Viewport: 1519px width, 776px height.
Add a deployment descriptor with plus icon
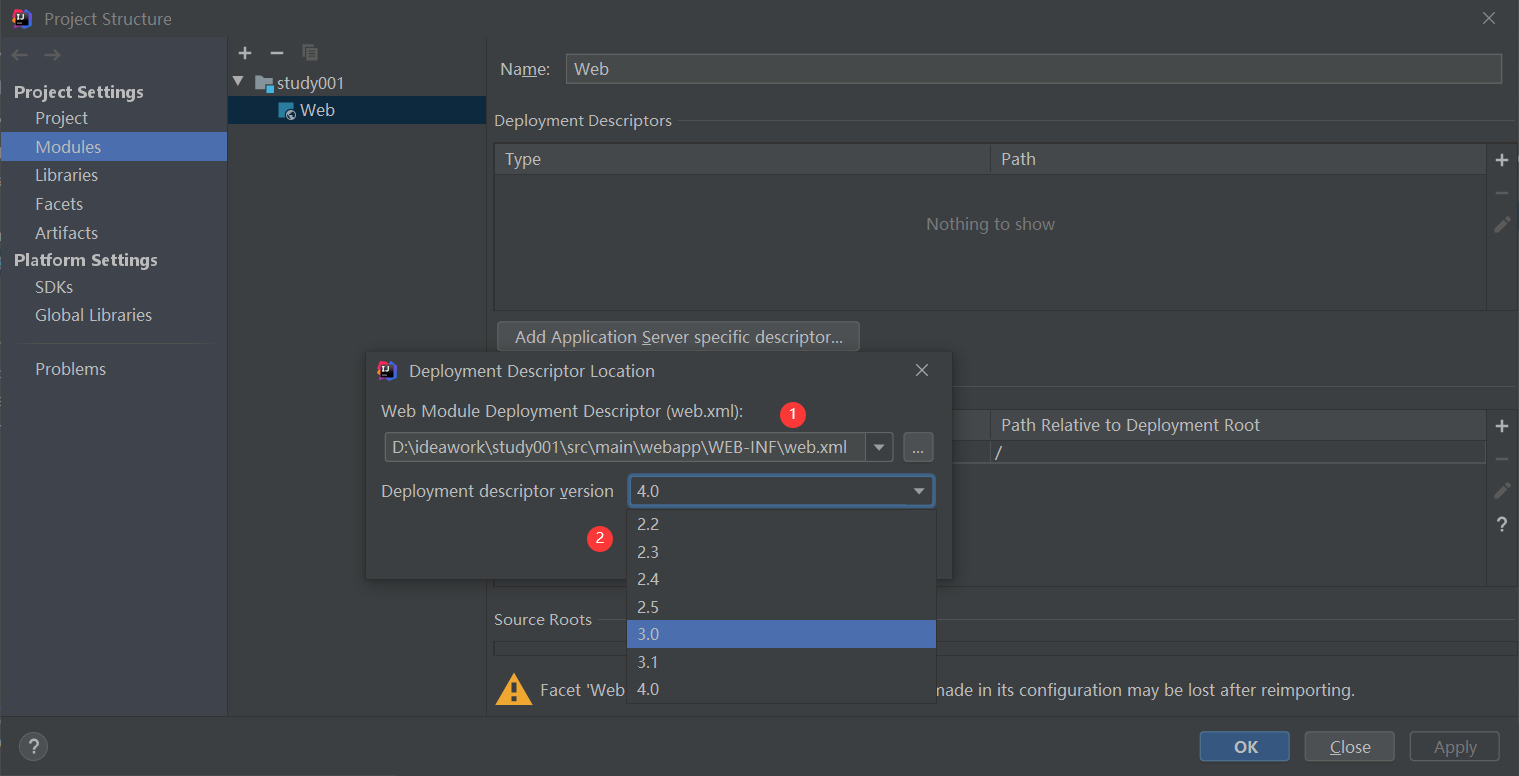click(x=1501, y=160)
